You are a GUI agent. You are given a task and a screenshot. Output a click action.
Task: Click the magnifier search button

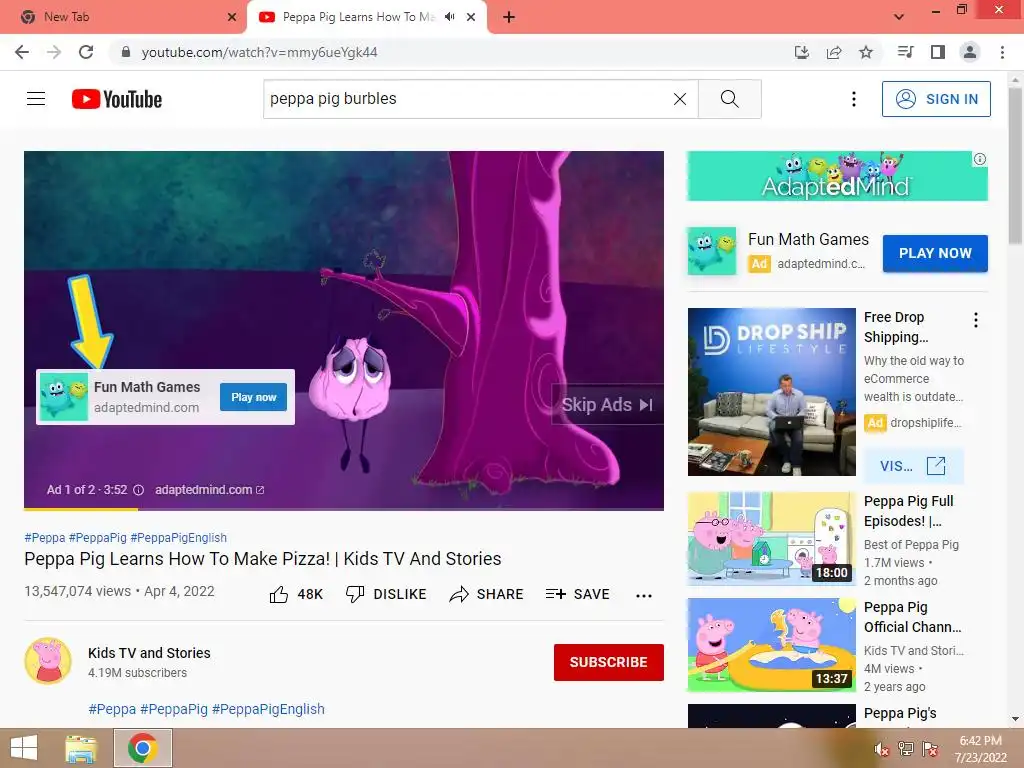729,99
